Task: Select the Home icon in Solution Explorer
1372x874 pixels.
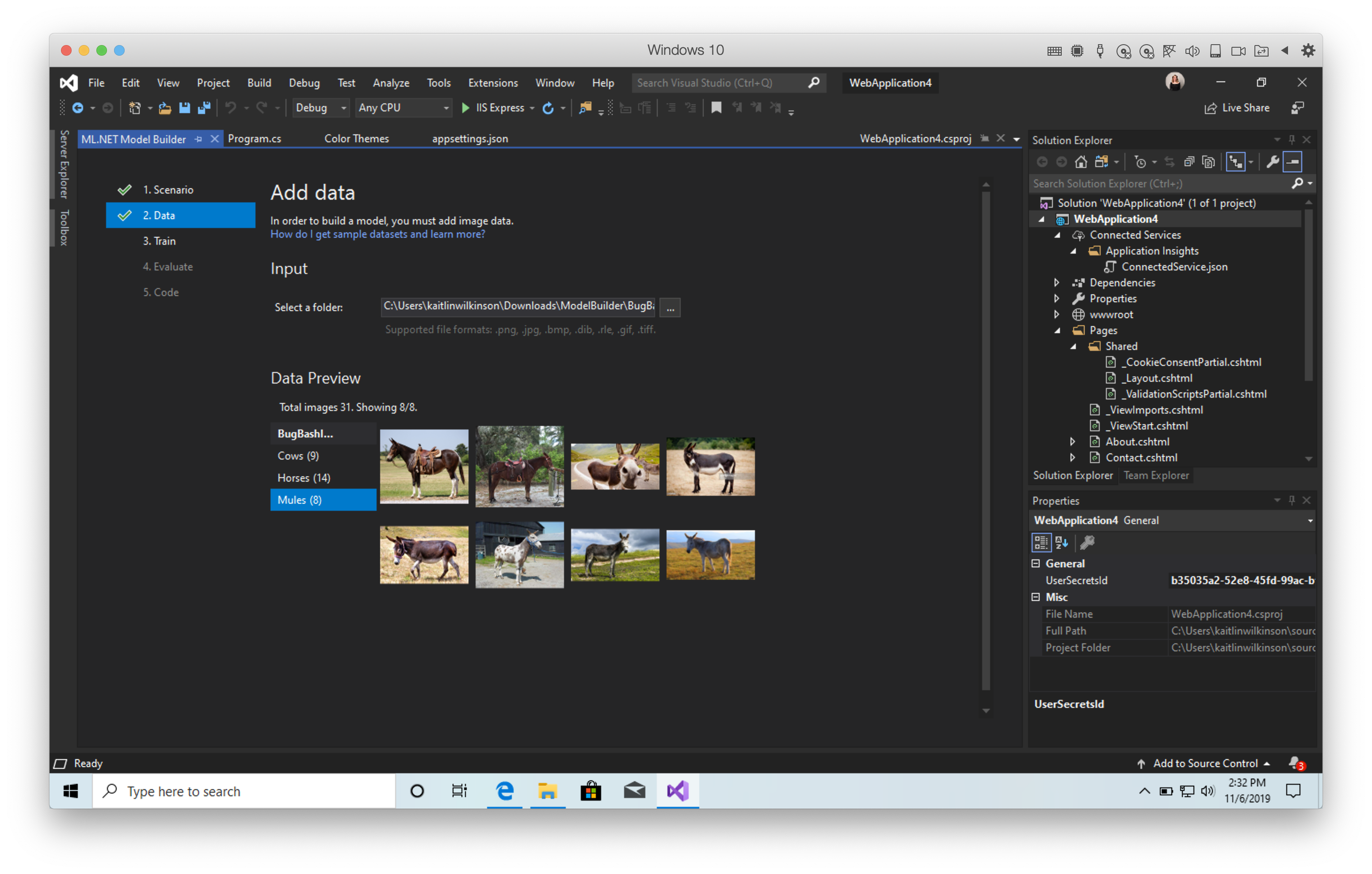Action: point(1081,161)
